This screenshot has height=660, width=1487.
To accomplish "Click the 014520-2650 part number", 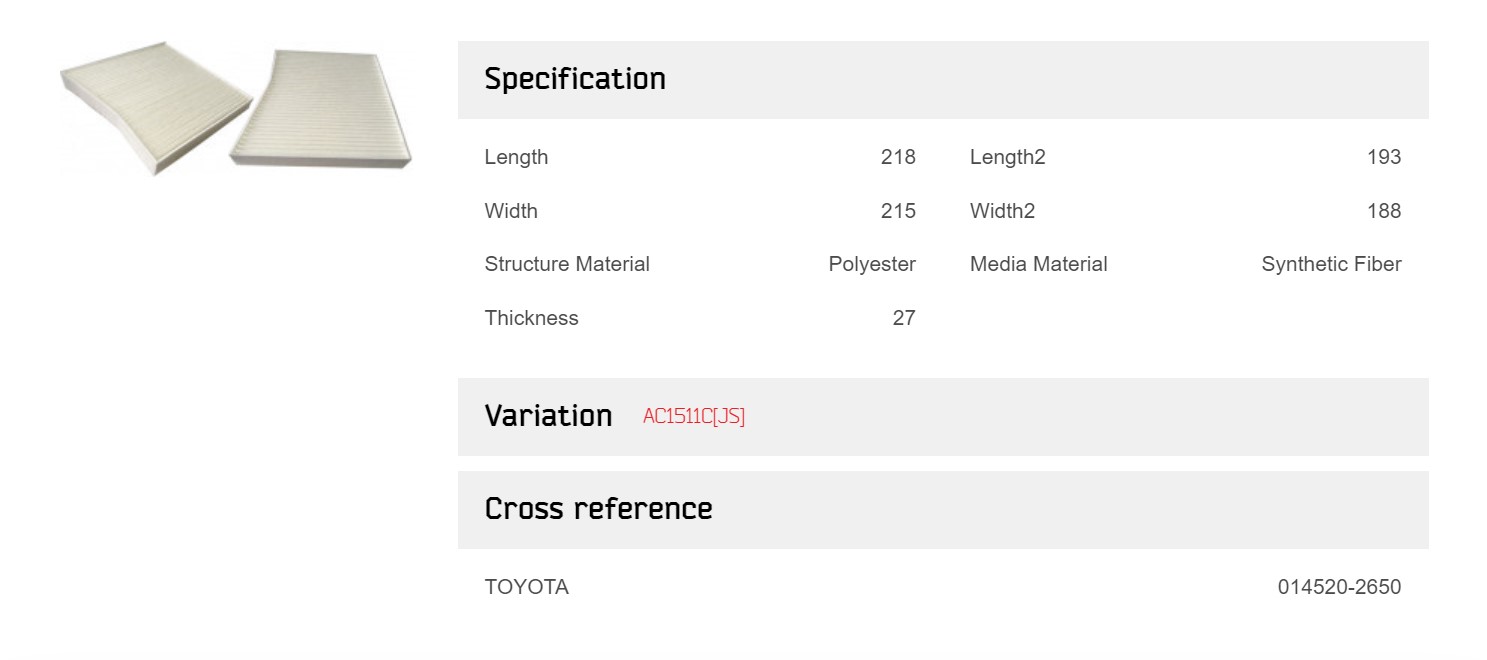I will [x=1339, y=587].
